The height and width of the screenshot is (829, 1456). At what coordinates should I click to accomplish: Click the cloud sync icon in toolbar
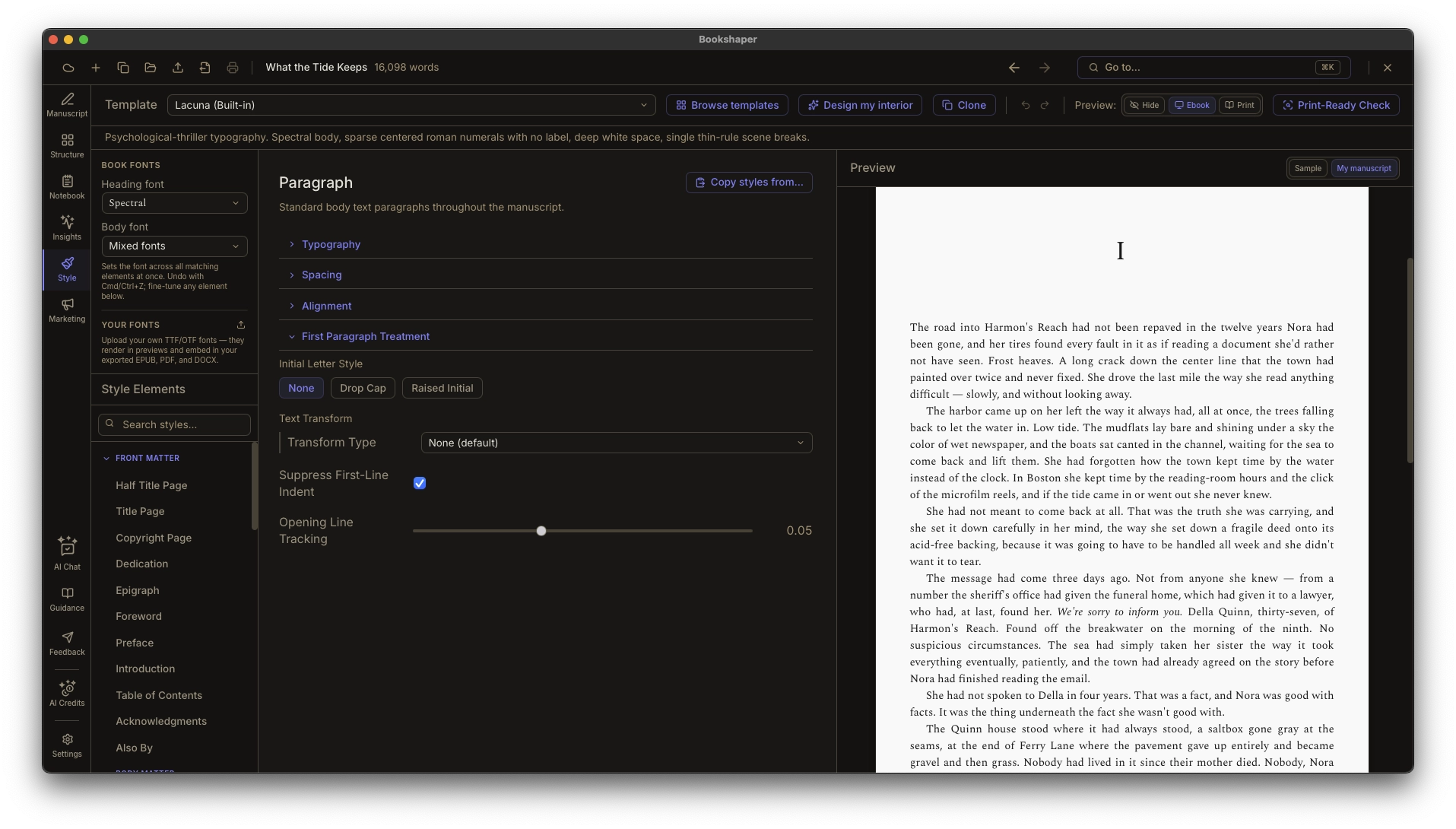pos(68,68)
